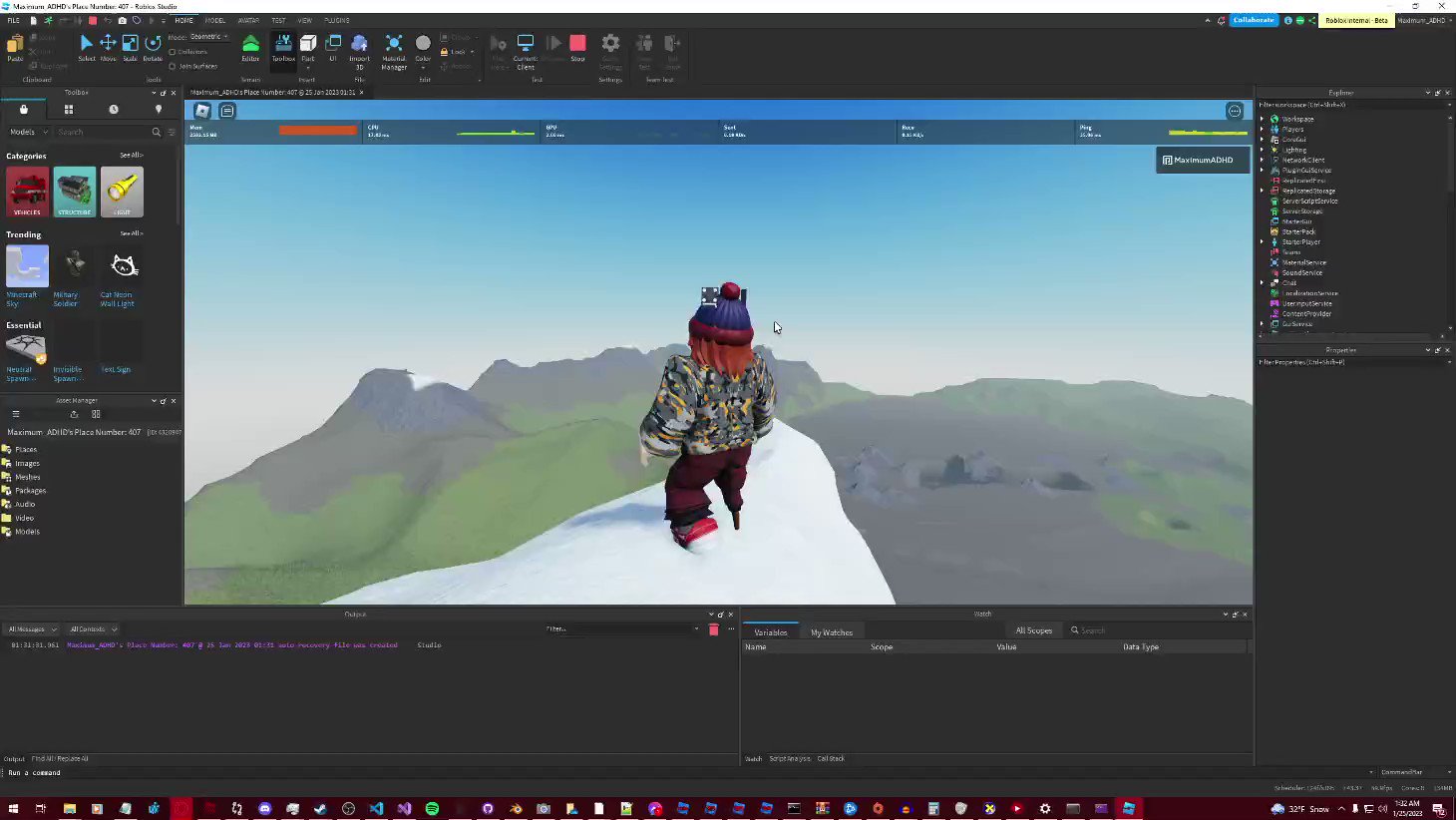Switch to the MODEL ribbon tab
The height and width of the screenshot is (820, 1456).
pyautogui.click(x=215, y=20)
